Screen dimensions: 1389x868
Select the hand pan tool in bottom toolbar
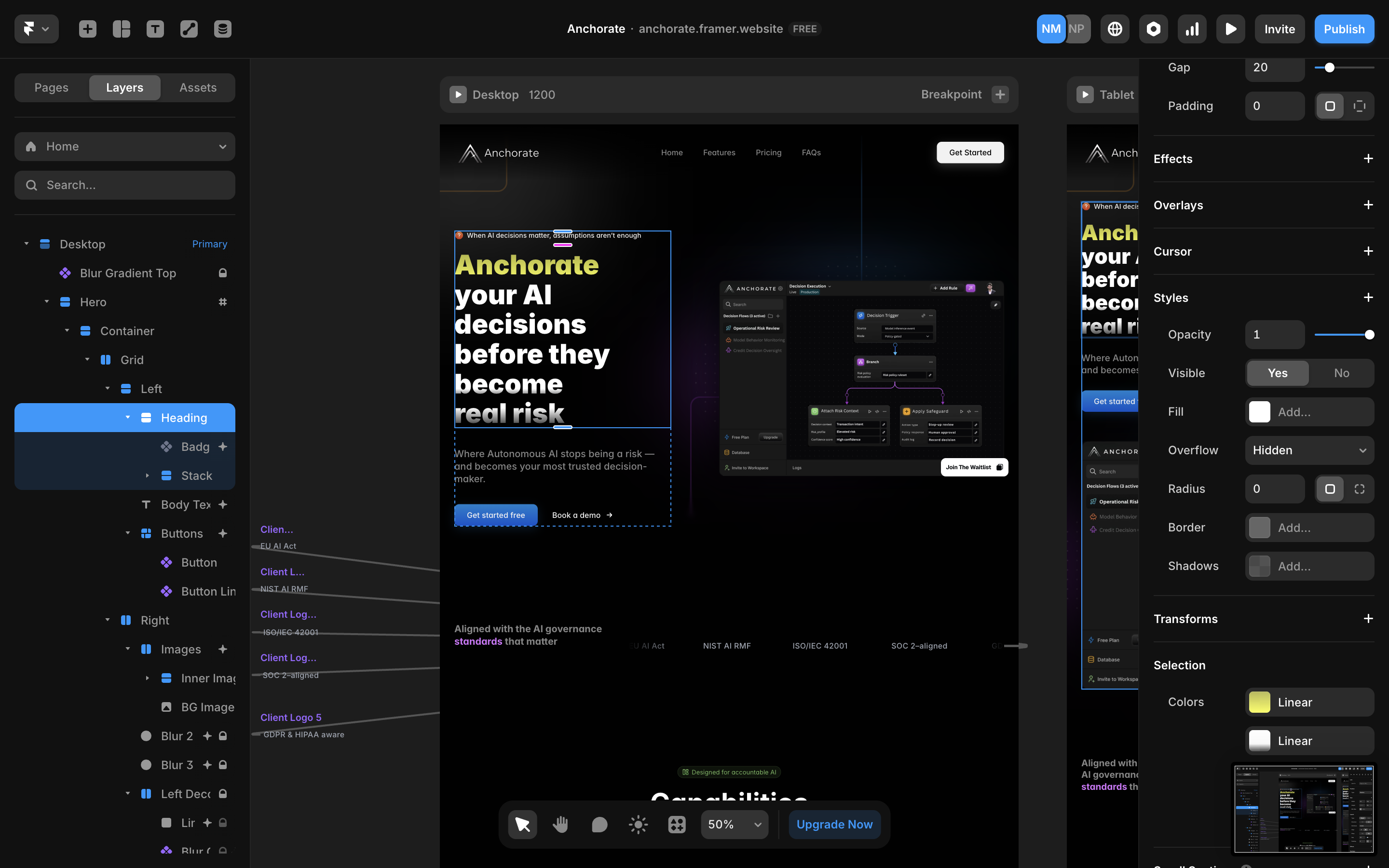[560, 825]
